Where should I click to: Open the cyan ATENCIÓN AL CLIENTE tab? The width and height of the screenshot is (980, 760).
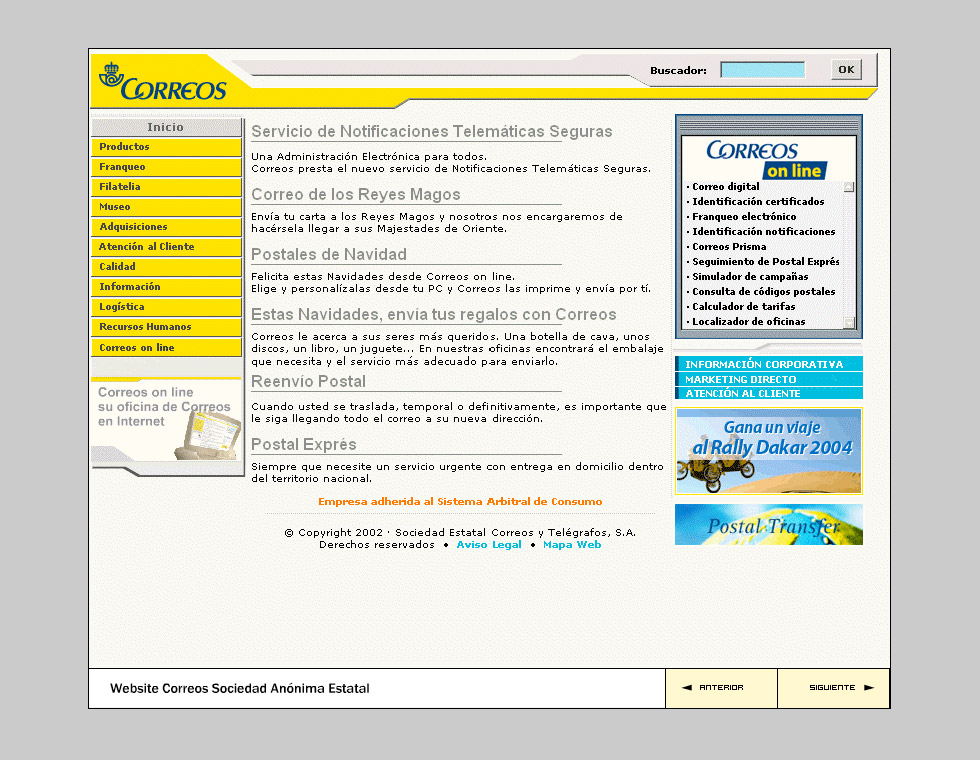769,393
